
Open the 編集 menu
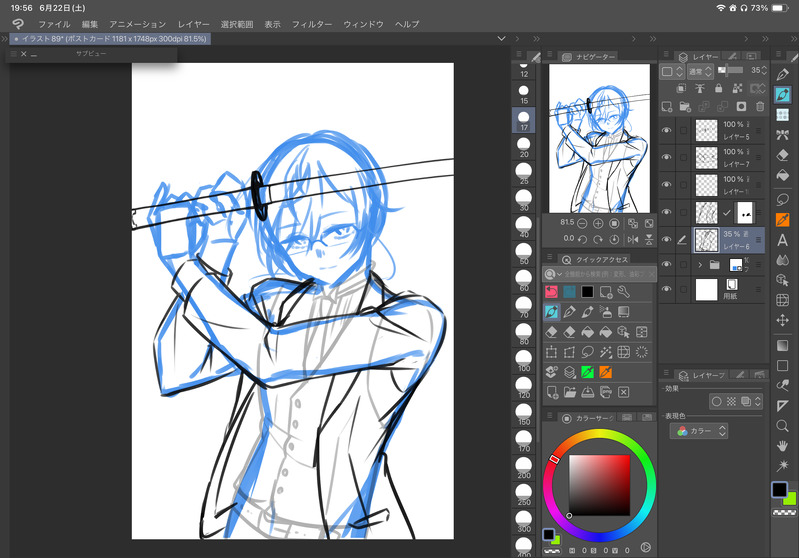[x=90, y=24]
